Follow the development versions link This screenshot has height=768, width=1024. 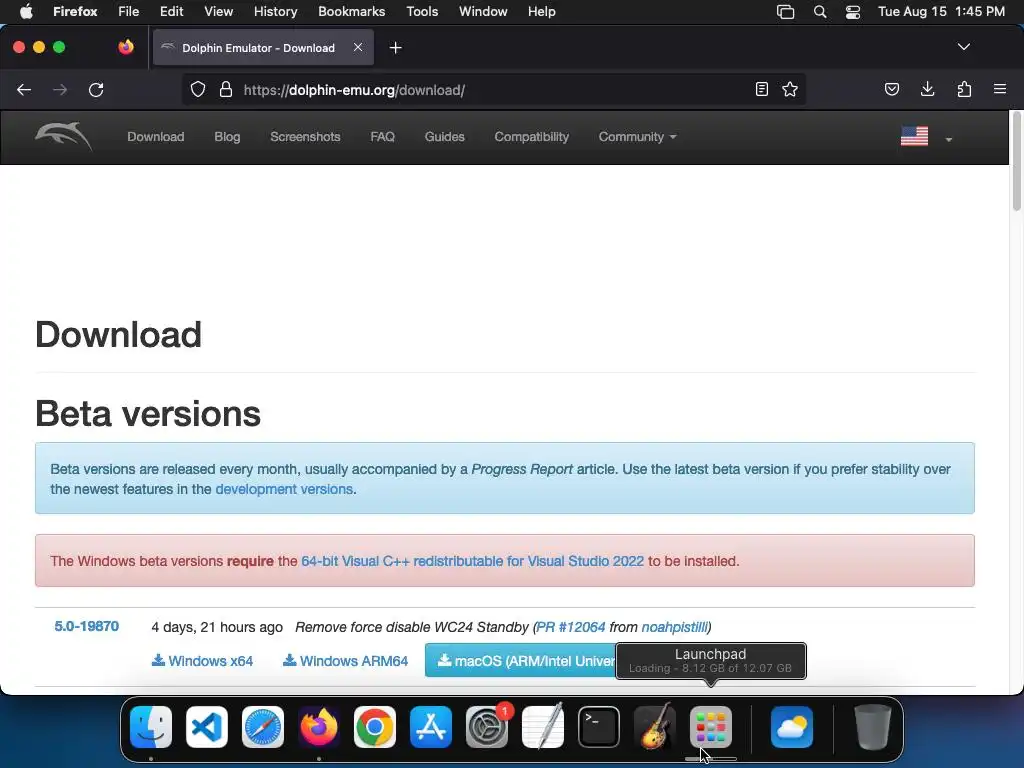(x=284, y=489)
